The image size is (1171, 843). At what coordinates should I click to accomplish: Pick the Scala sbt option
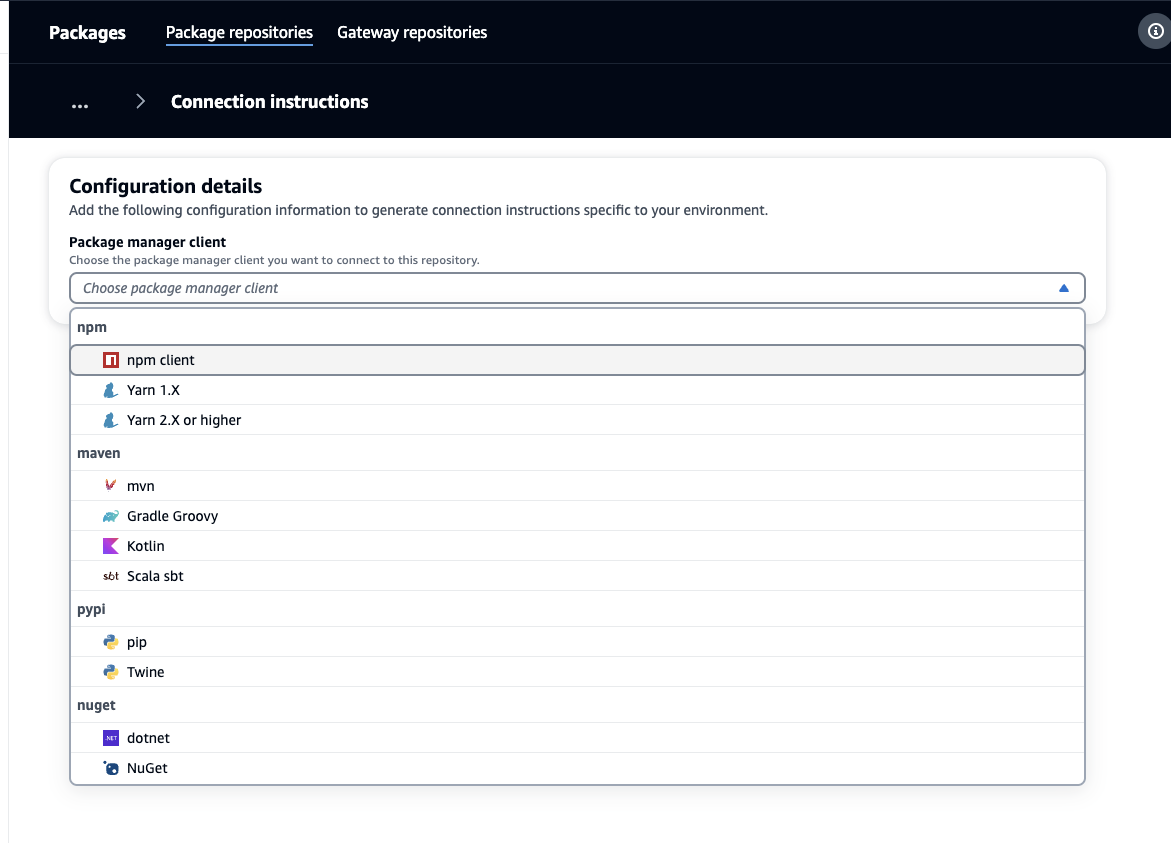pyautogui.click(x=577, y=576)
